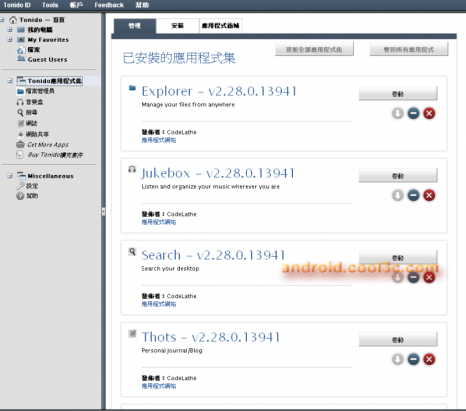
Task: Switch to the second tab beside the active one
Action: point(177,26)
